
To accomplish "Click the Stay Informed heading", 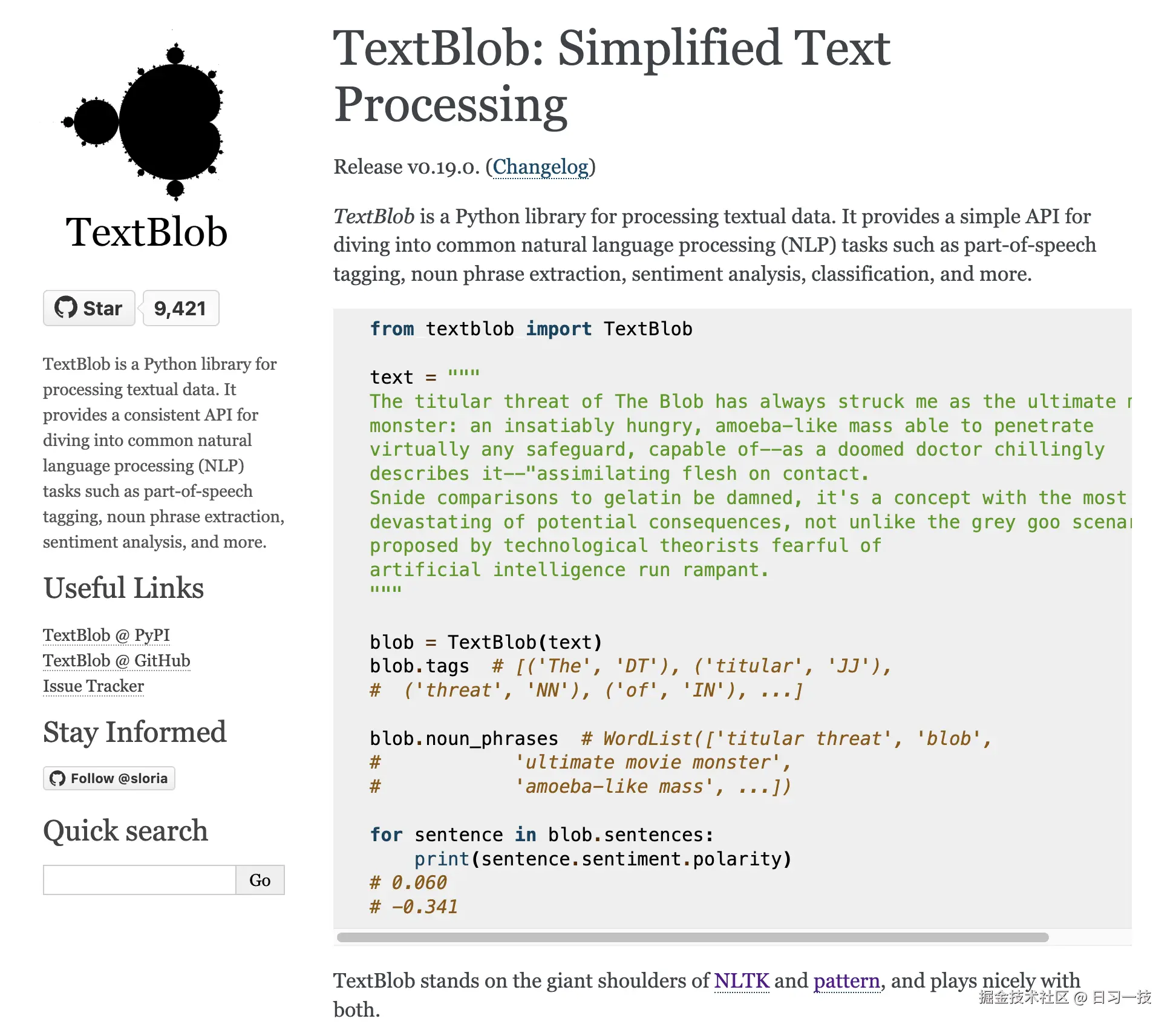I will (x=134, y=732).
